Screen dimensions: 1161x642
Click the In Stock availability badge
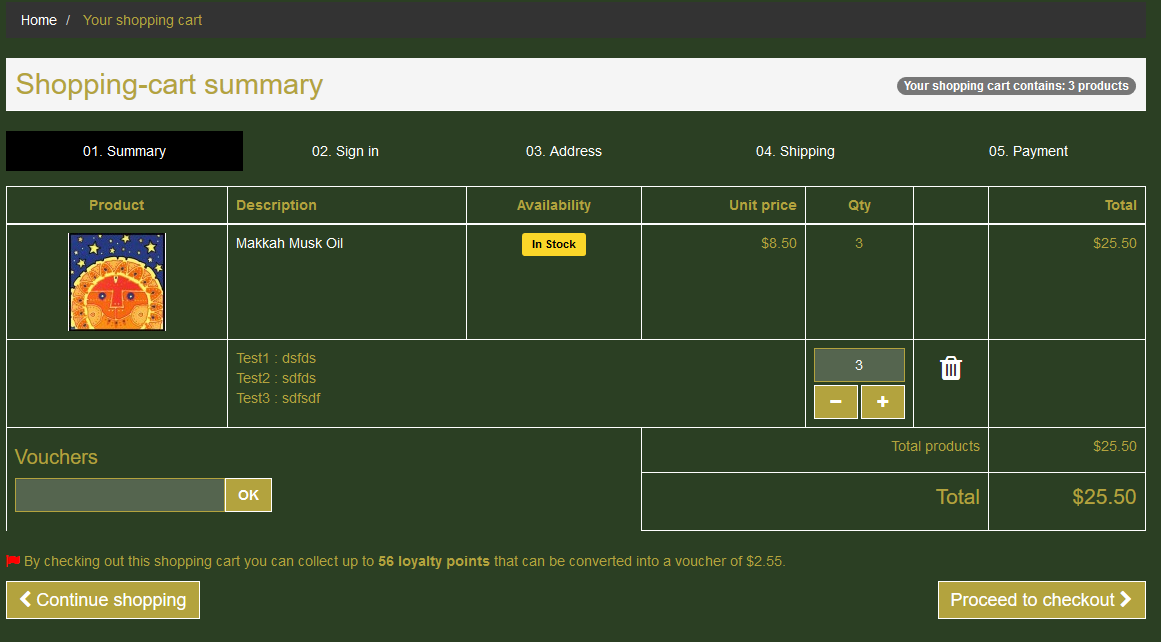point(553,244)
